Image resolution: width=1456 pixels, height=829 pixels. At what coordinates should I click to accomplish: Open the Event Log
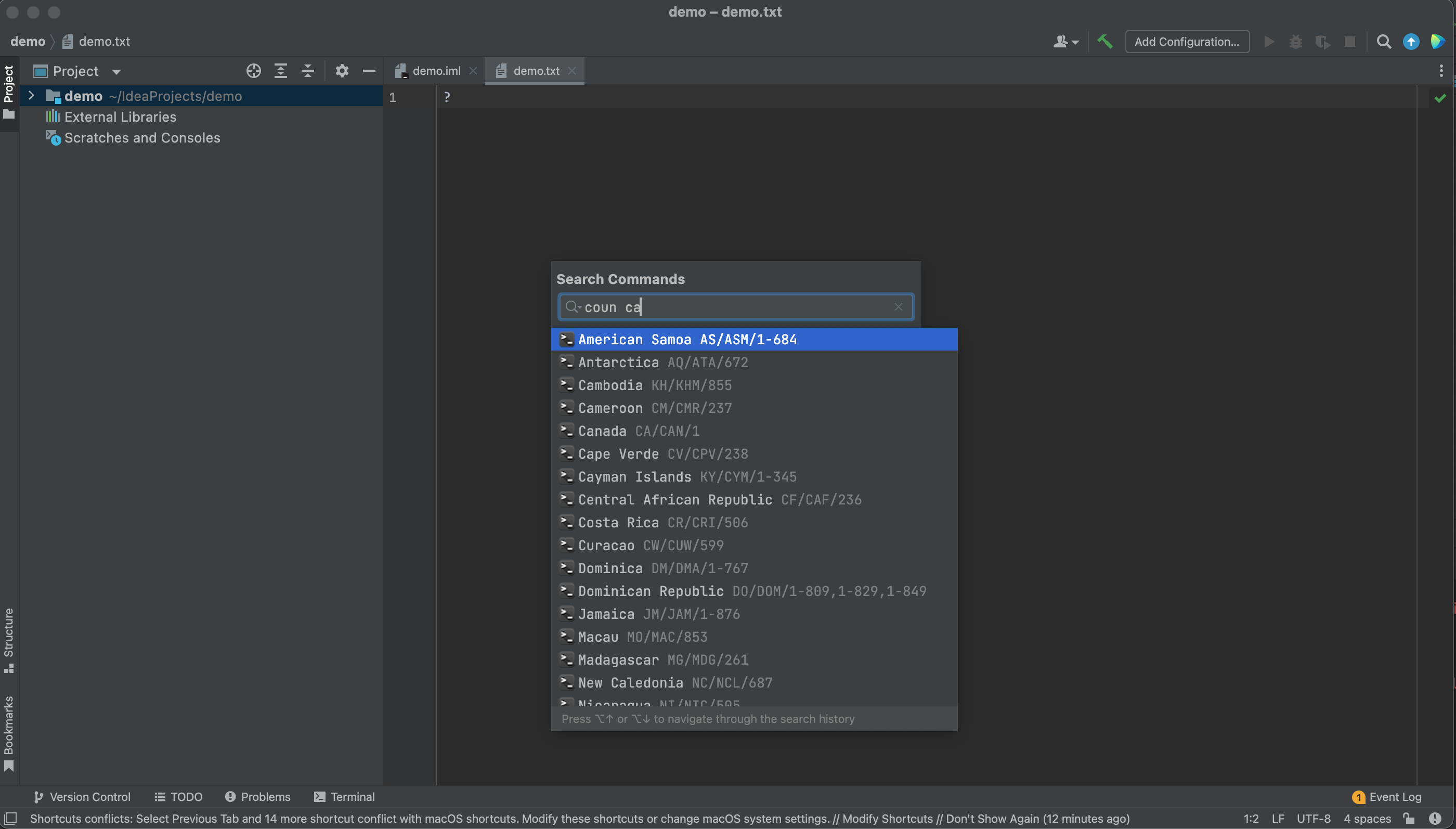point(1387,797)
